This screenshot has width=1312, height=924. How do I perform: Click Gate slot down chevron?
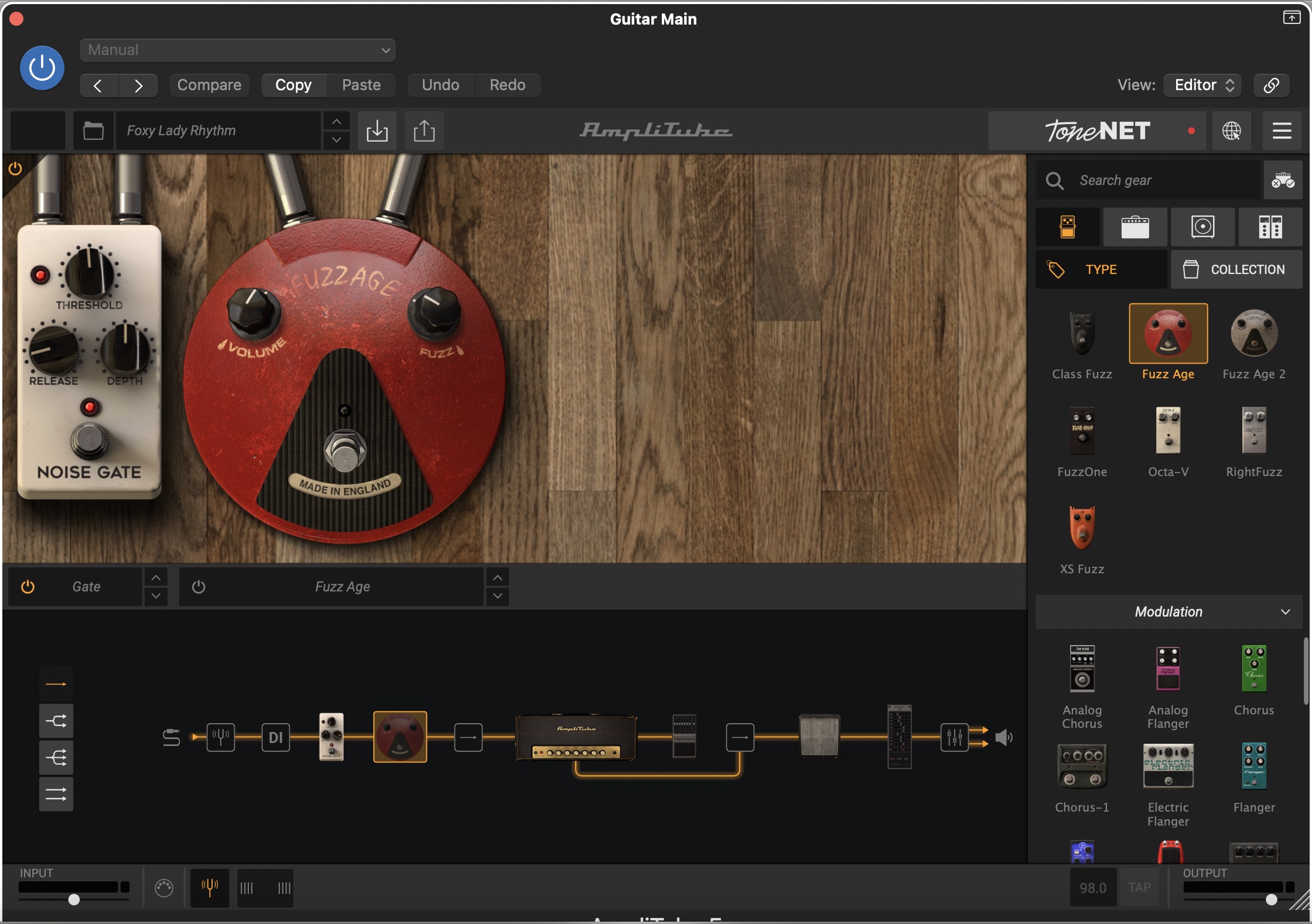[x=156, y=596]
